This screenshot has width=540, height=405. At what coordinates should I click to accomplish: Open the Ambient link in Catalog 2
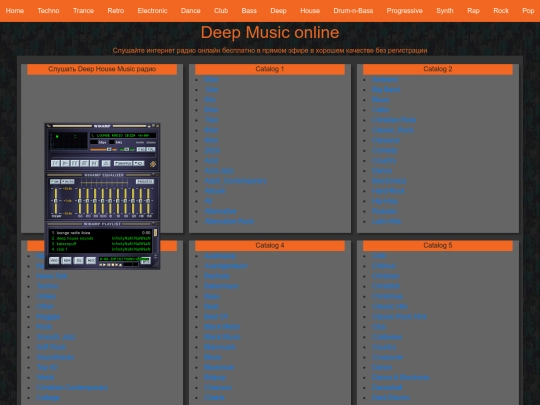coord(385,80)
